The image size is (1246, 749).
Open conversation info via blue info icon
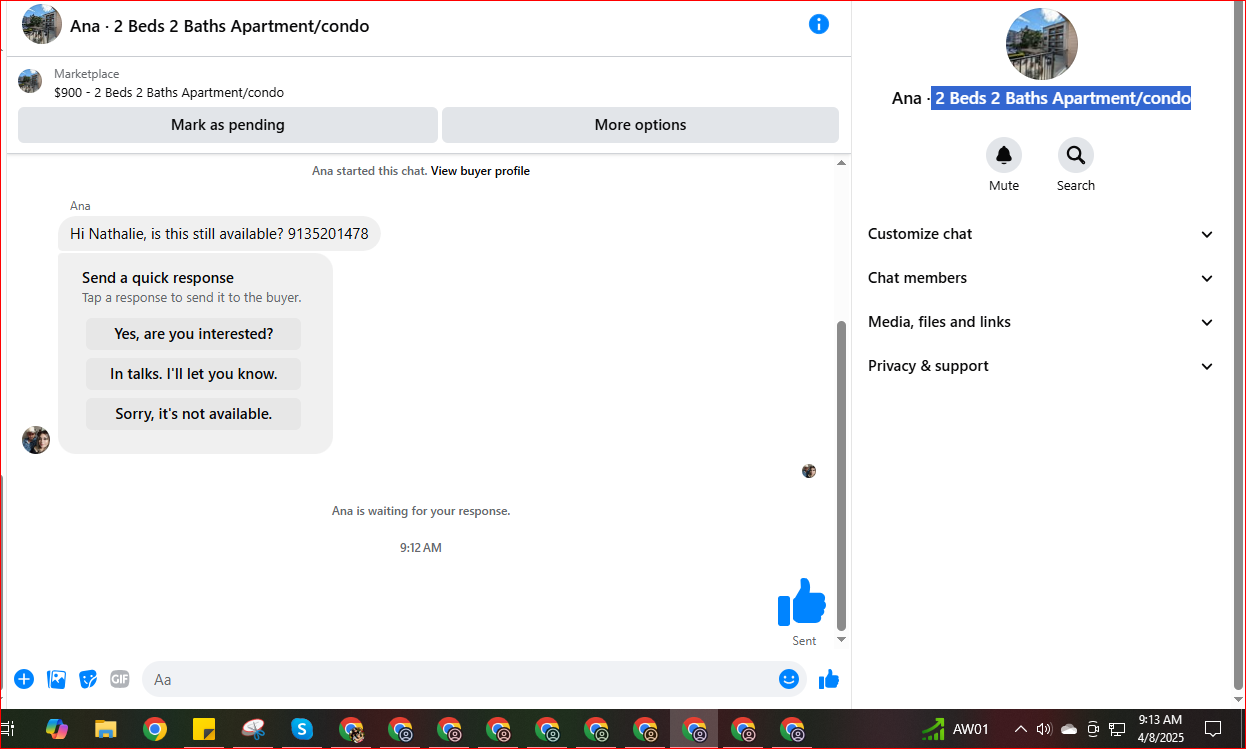(819, 24)
